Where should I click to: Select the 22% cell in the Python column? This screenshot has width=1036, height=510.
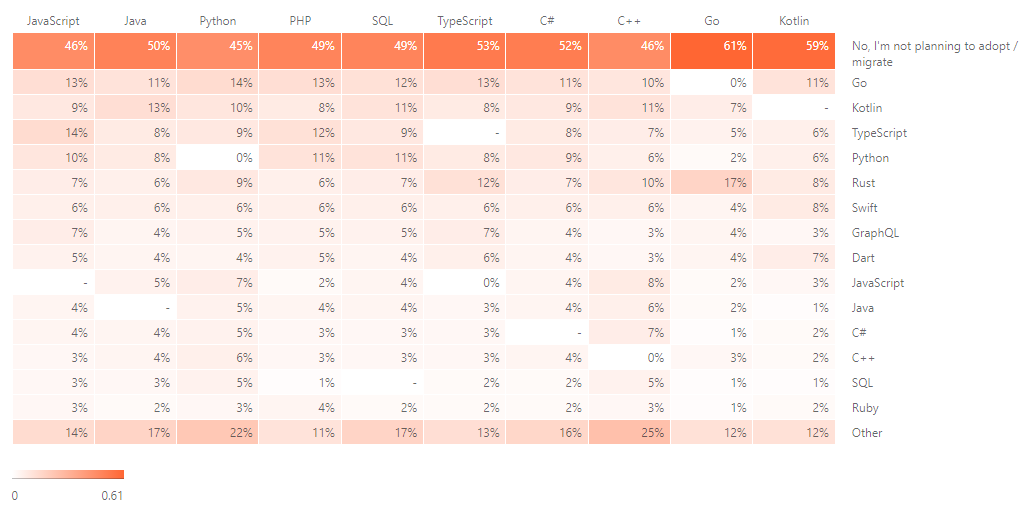click(x=218, y=433)
